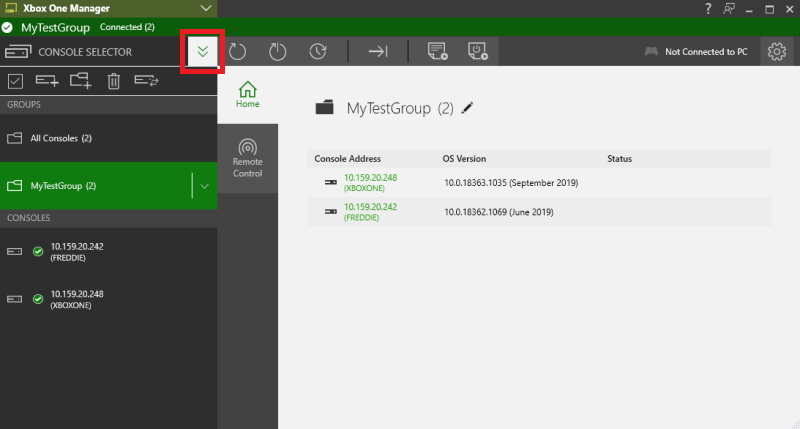Image resolution: width=800 pixels, height=429 pixels.
Task: Click the MyTestGroup folder icon in header
Action: 324,107
